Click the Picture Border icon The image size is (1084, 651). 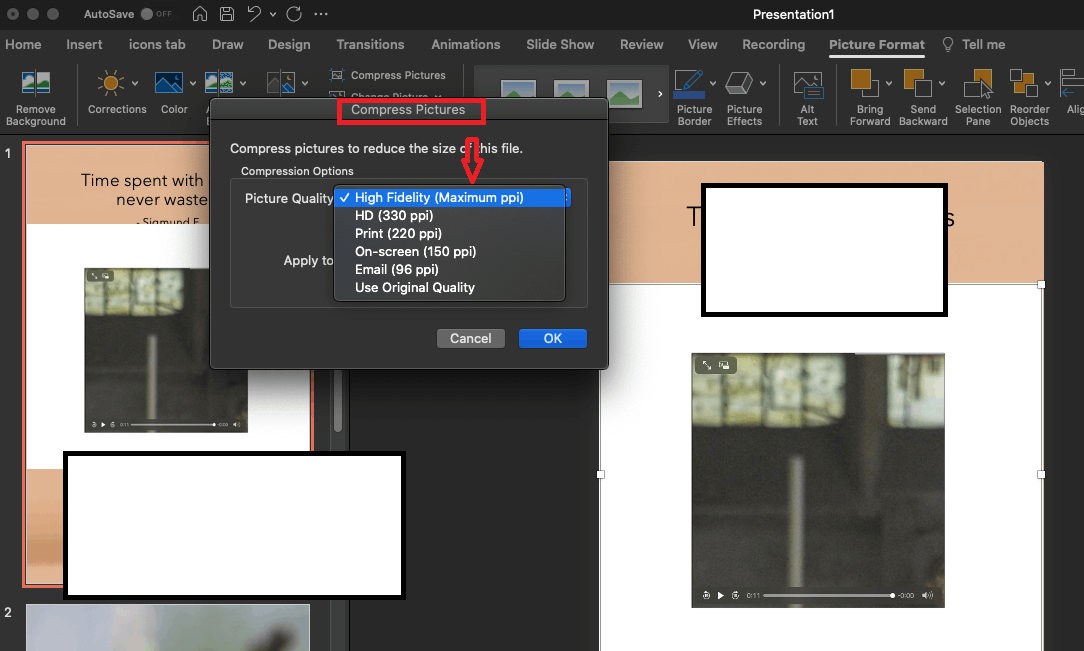(x=689, y=83)
